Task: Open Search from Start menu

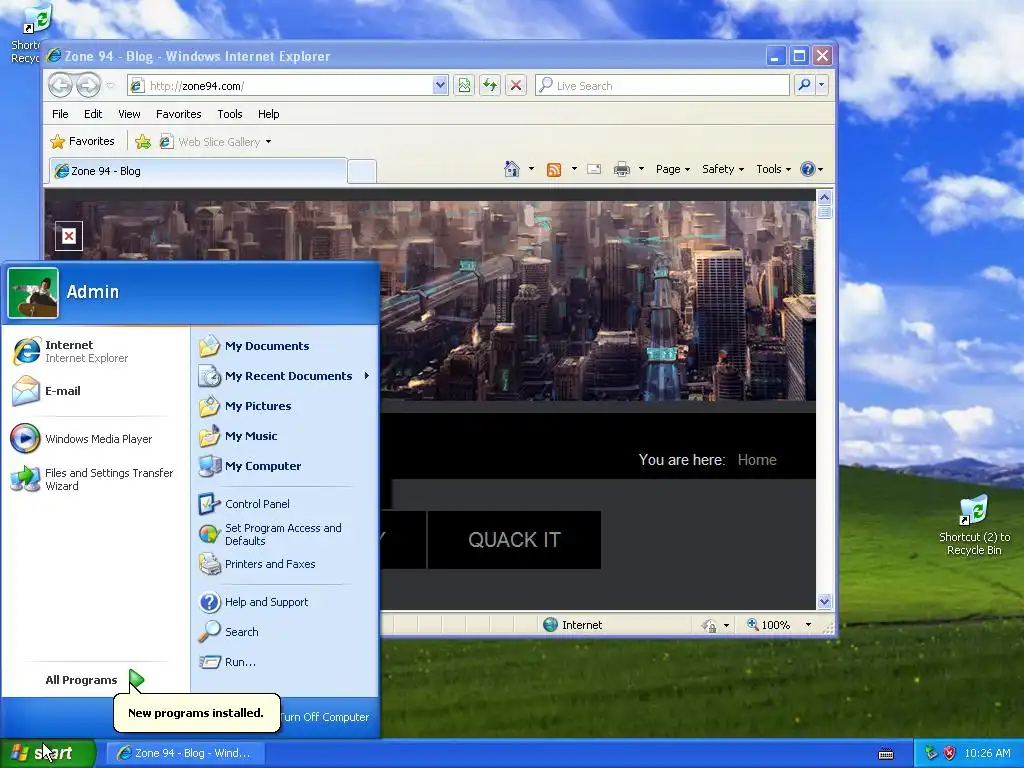Action: [284, 632]
